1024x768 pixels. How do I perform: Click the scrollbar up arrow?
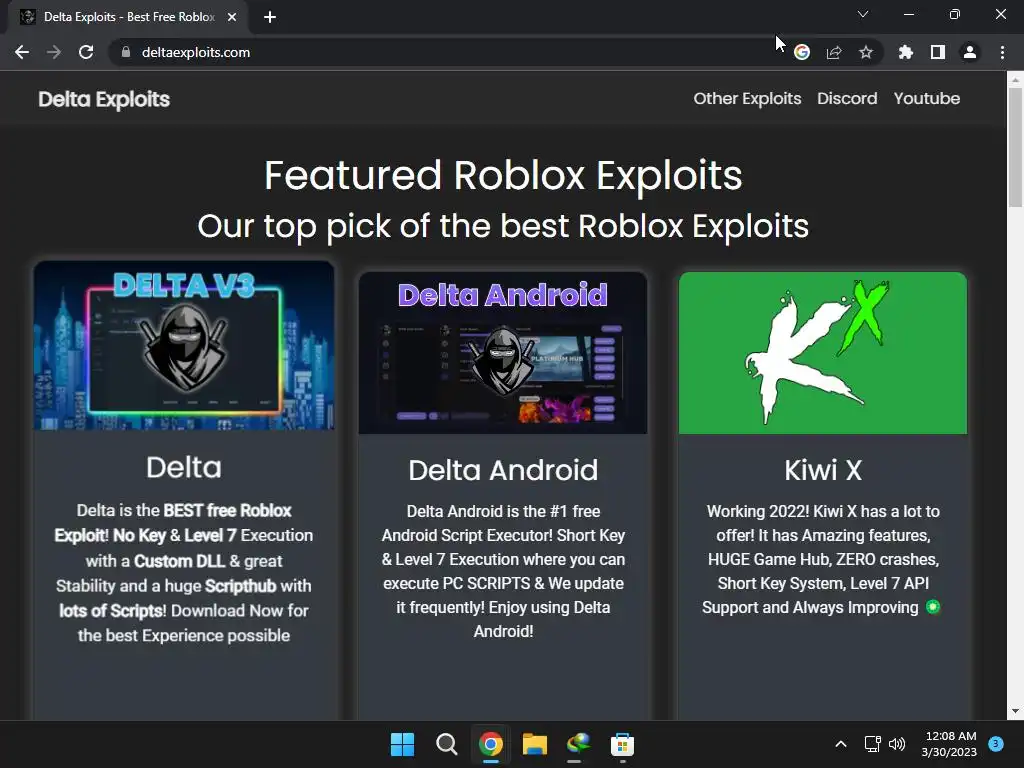click(1015, 79)
